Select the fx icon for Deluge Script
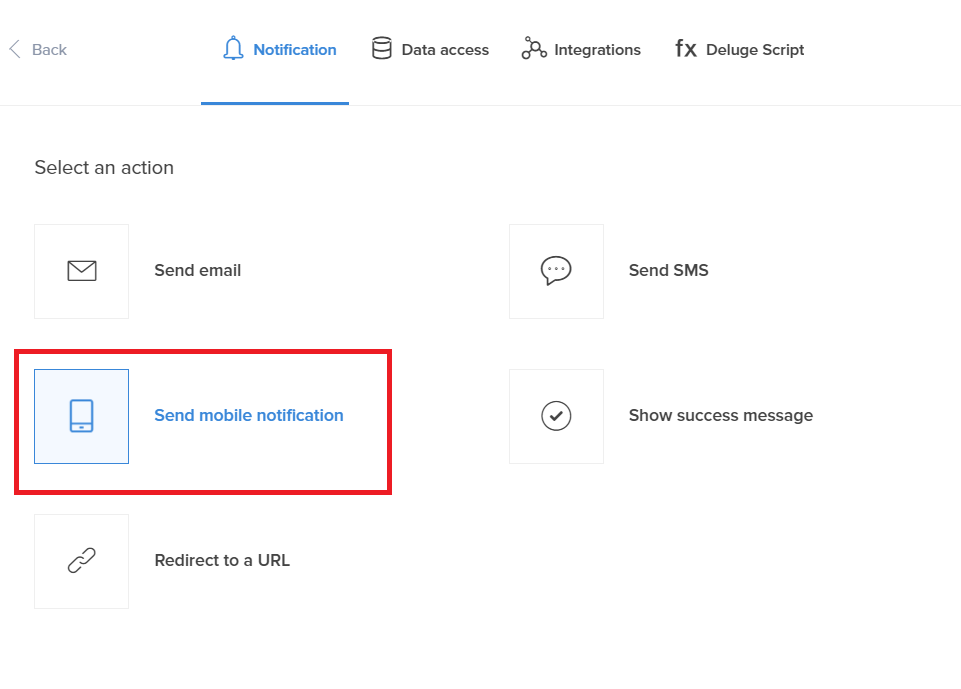This screenshot has height=689, width=961. point(685,48)
